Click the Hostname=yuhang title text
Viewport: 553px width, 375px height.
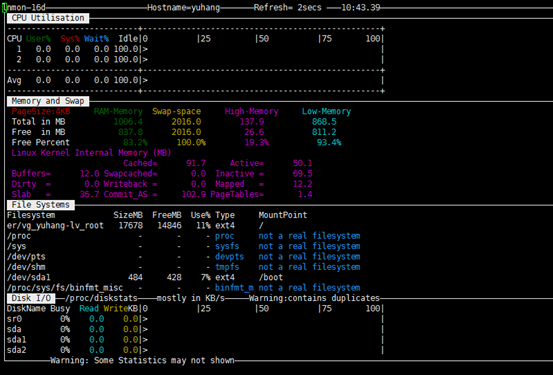(183, 8)
